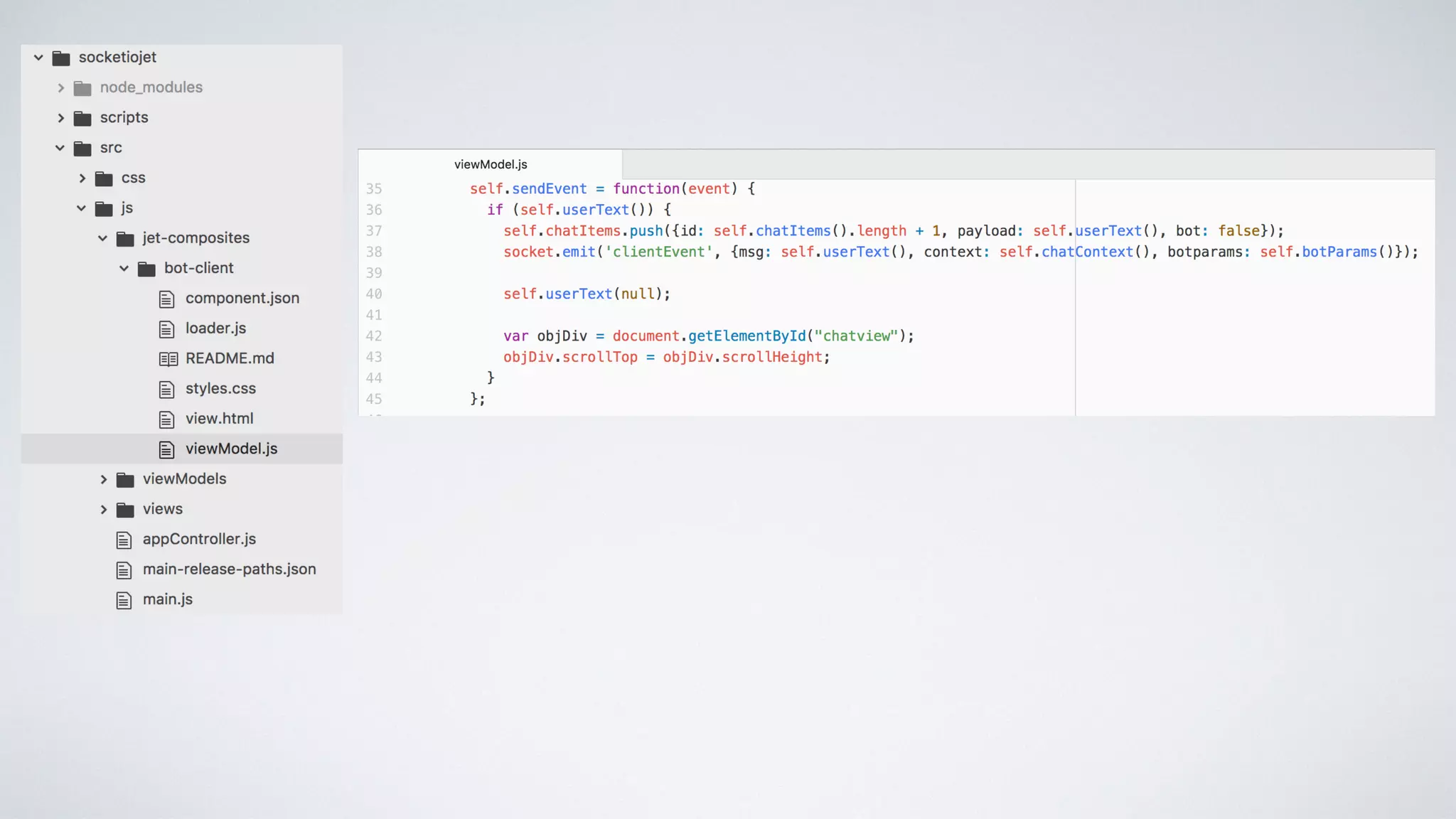This screenshot has width=1456, height=819.
Task: Click the component.json file icon
Action: click(x=166, y=299)
